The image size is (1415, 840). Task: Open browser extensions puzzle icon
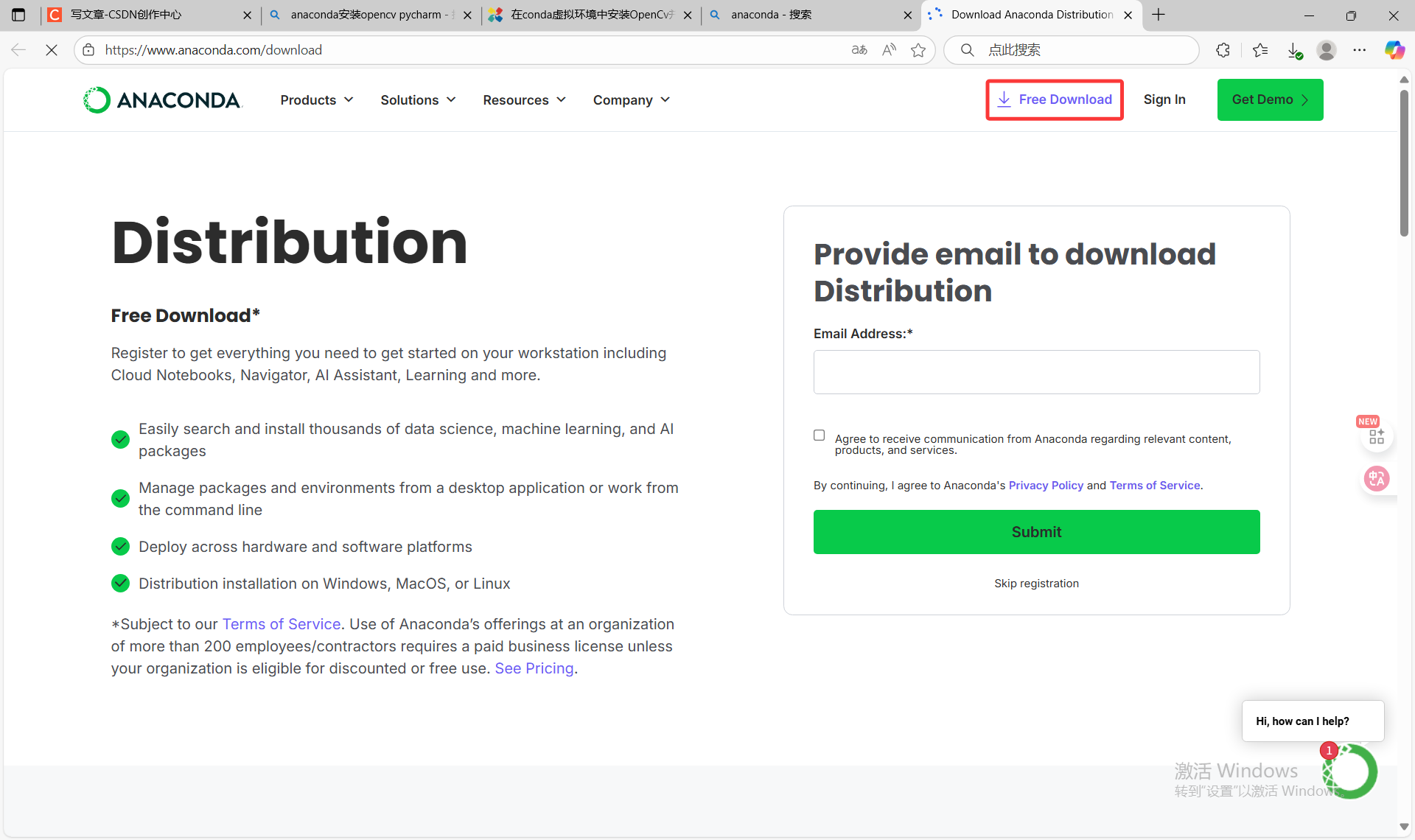click(1223, 50)
